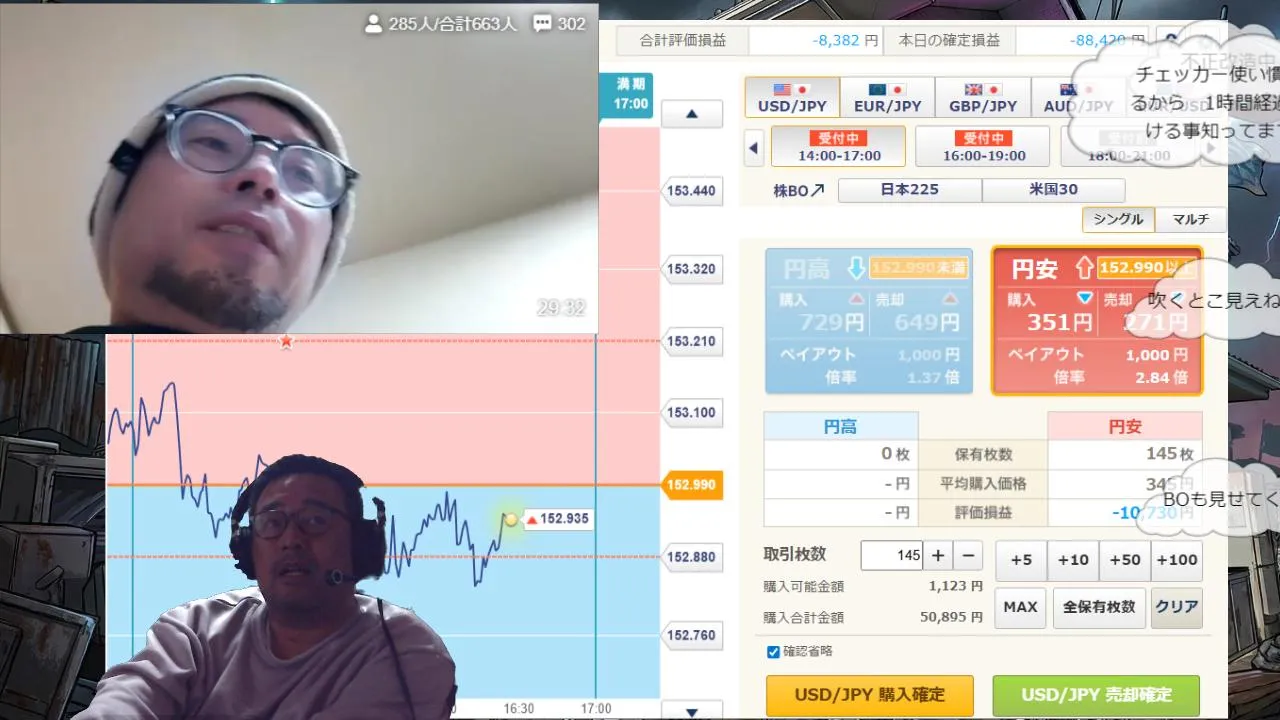Switch to シングル view mode
Viewport: 1280px width, 720px height.
pos(1118,220)
